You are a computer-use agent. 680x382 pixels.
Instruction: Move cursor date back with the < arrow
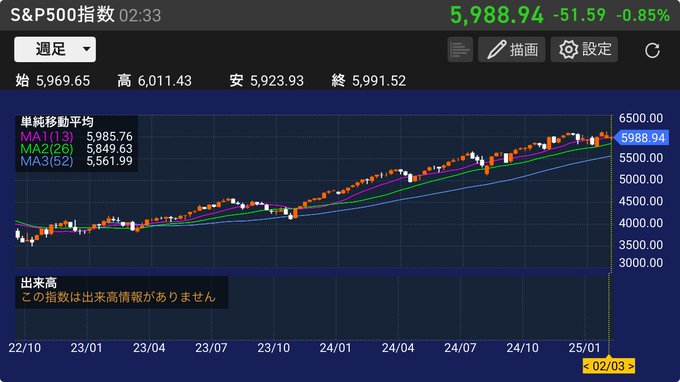(x=586, y=366)
